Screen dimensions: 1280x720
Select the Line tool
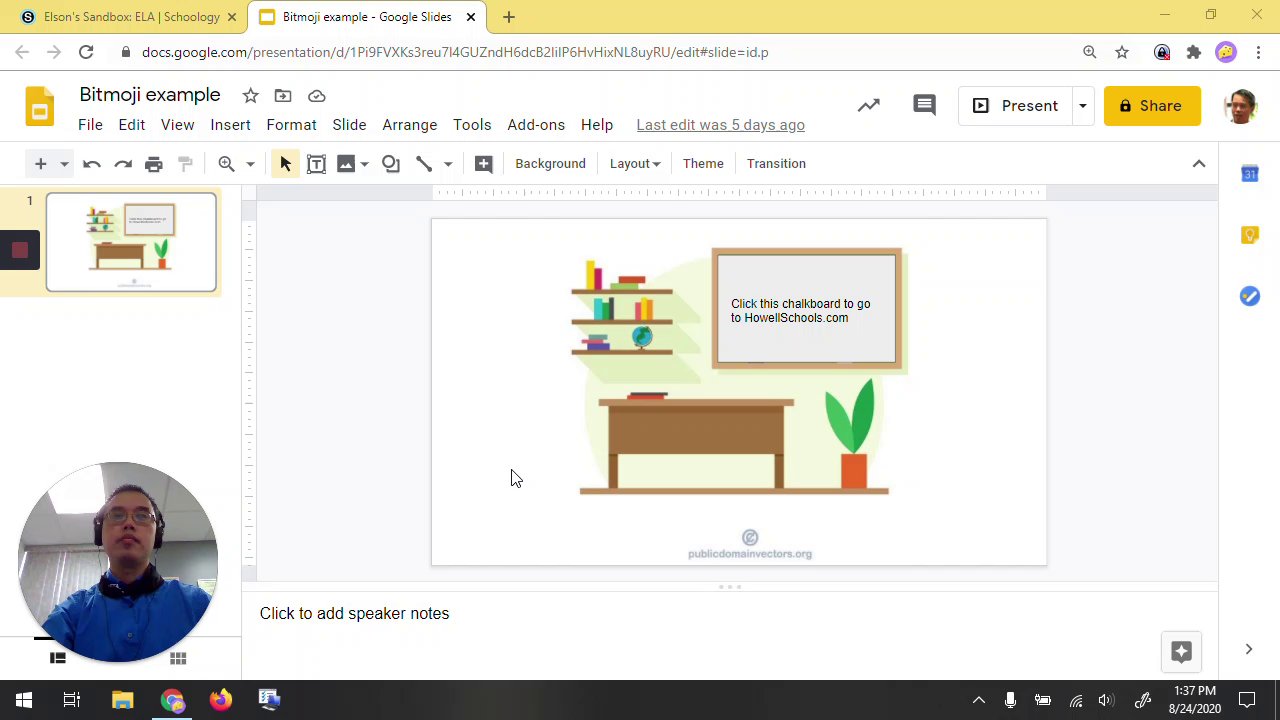[x=424, y=163]
